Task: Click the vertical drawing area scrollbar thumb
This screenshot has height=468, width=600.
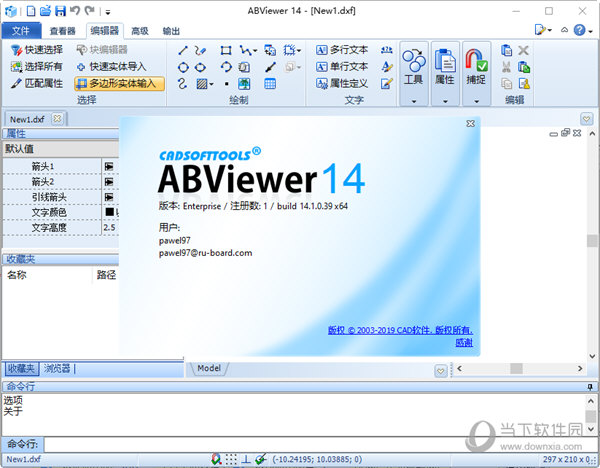Action: point(592,241)
